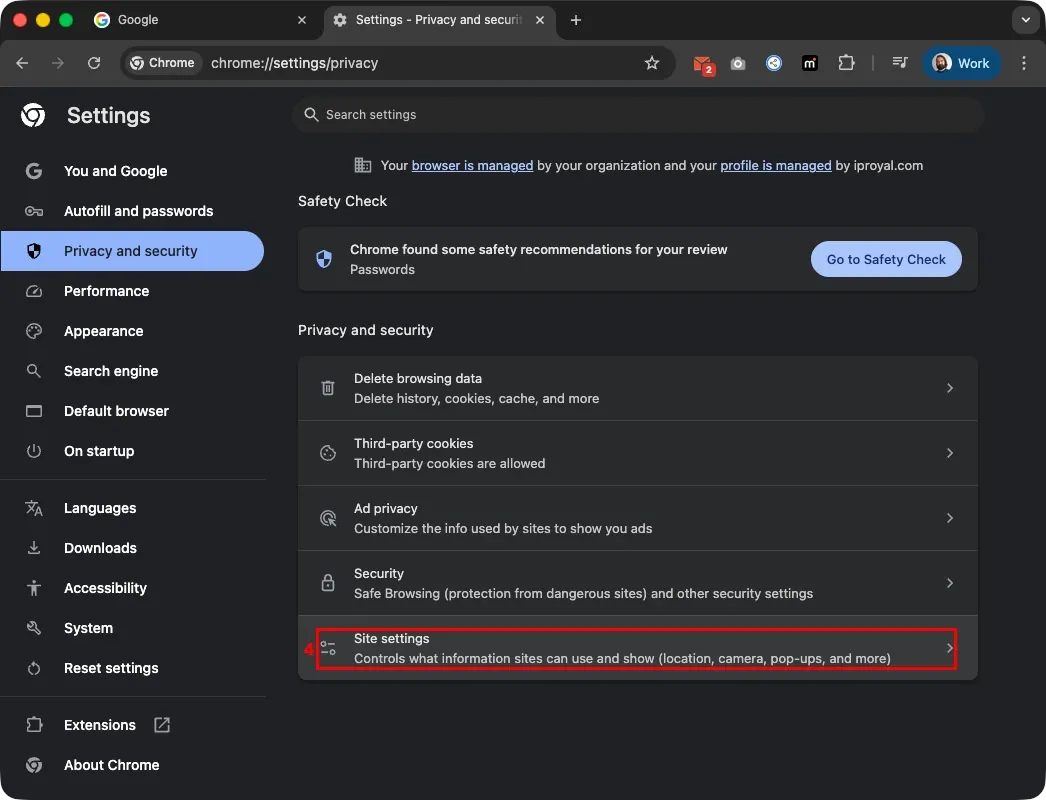Screen dimensions: 1046x800
Task: Click the Chrome site info chip
Action: coord(163,63)
